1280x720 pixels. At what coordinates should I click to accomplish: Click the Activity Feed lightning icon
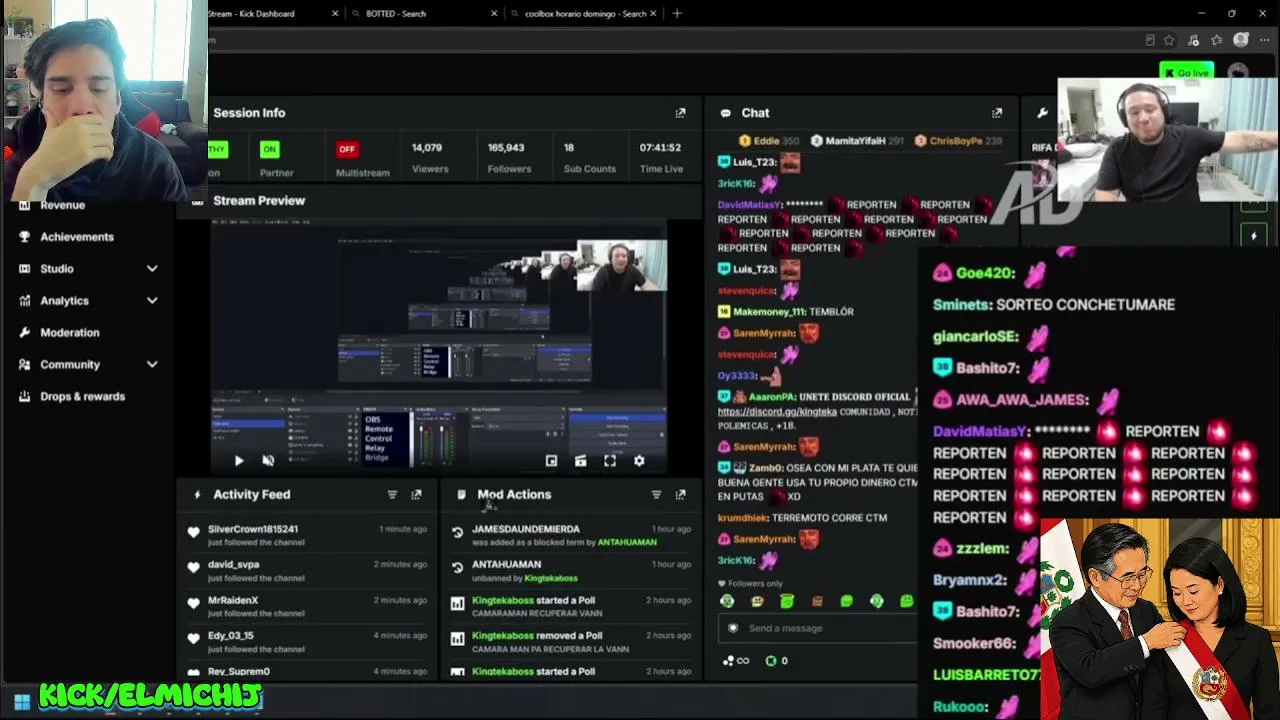click(197, 494)
